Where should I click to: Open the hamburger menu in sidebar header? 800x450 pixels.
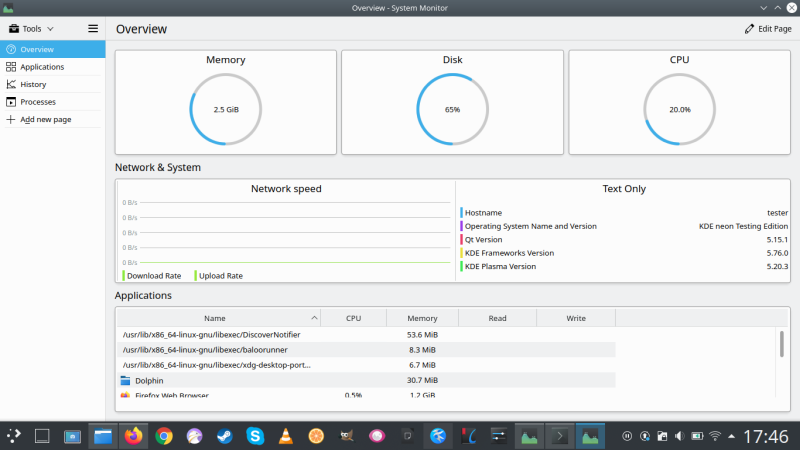[x=93, y=29]
